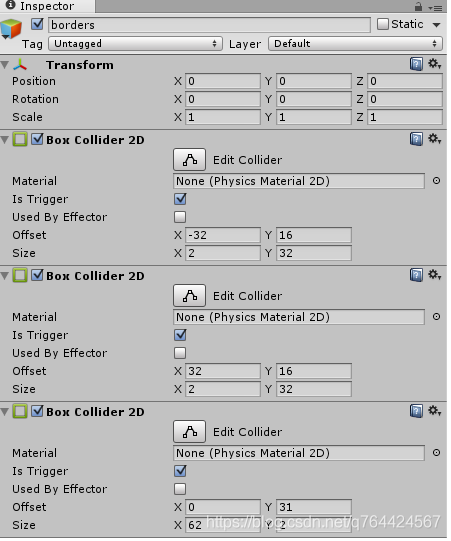
Task: Open the Tag dropdown showing Untagged
Action: [137, 44]
